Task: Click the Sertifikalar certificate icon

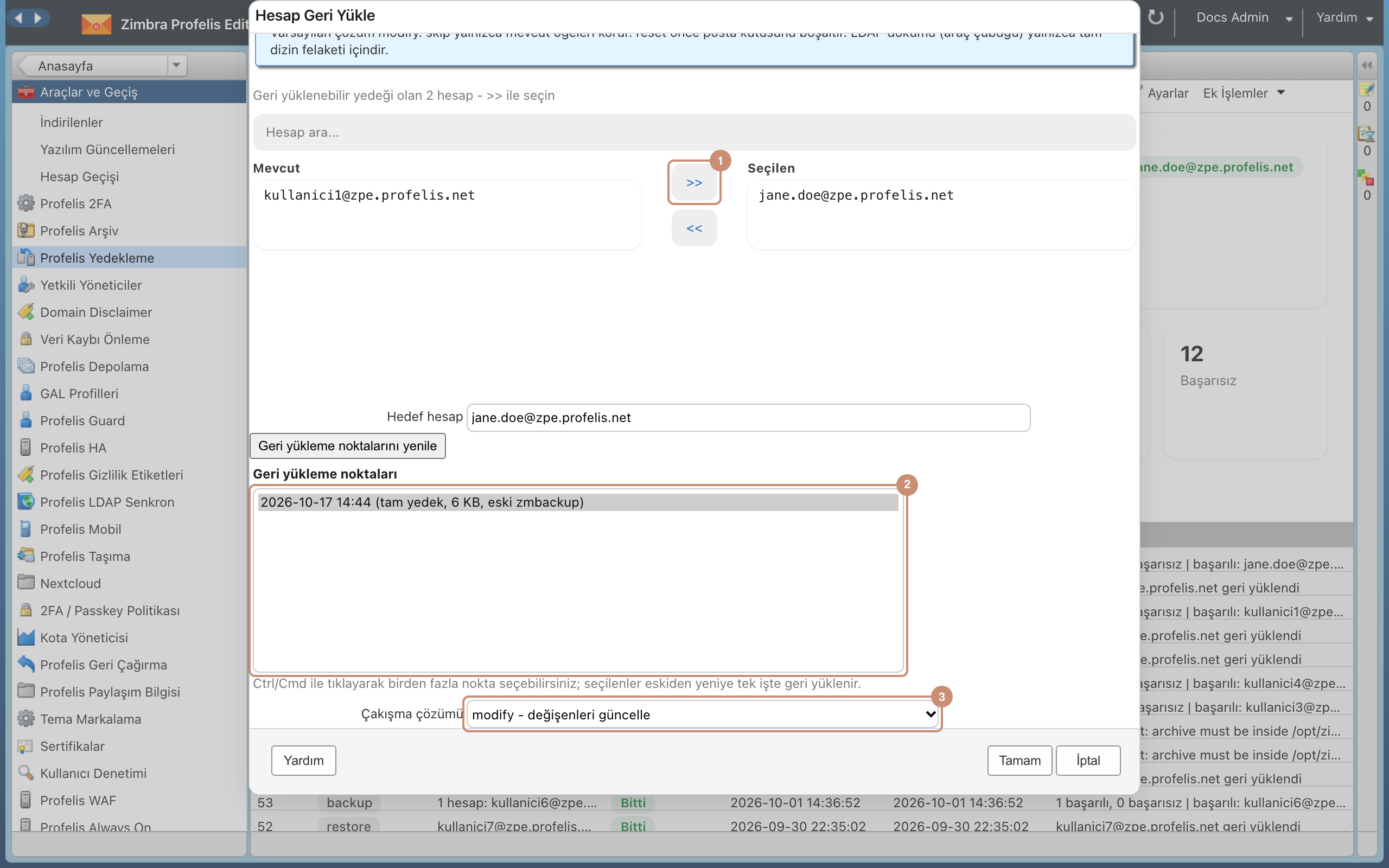Action: coord(26,746)
